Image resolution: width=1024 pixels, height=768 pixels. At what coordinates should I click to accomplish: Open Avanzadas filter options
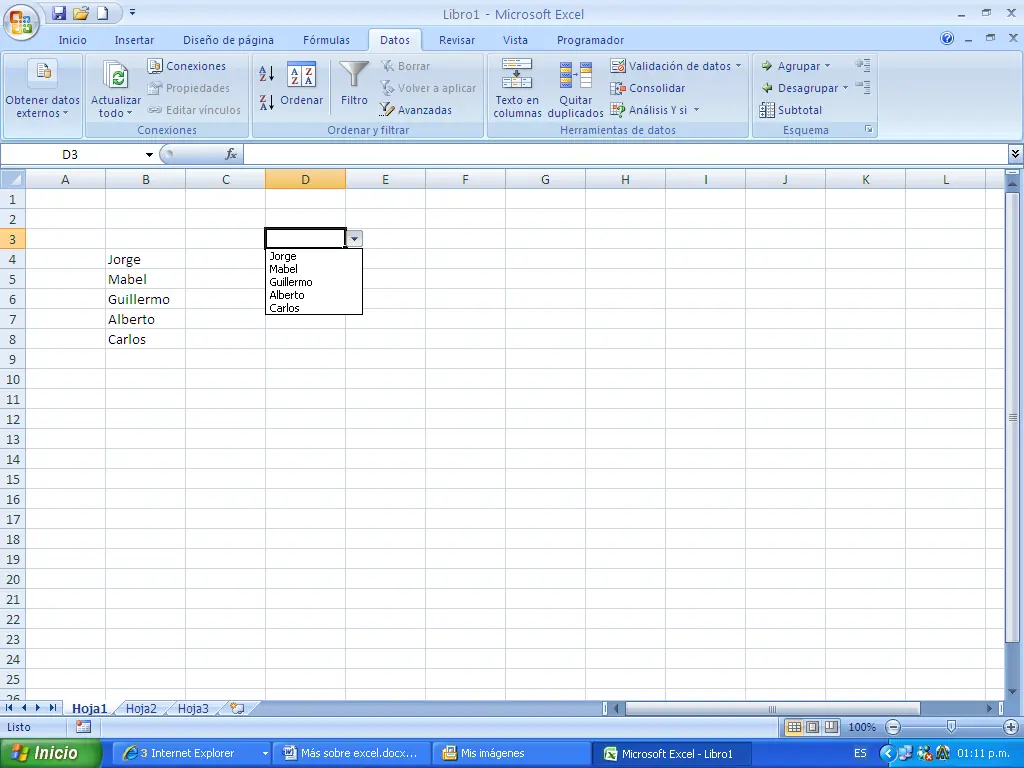416,110
